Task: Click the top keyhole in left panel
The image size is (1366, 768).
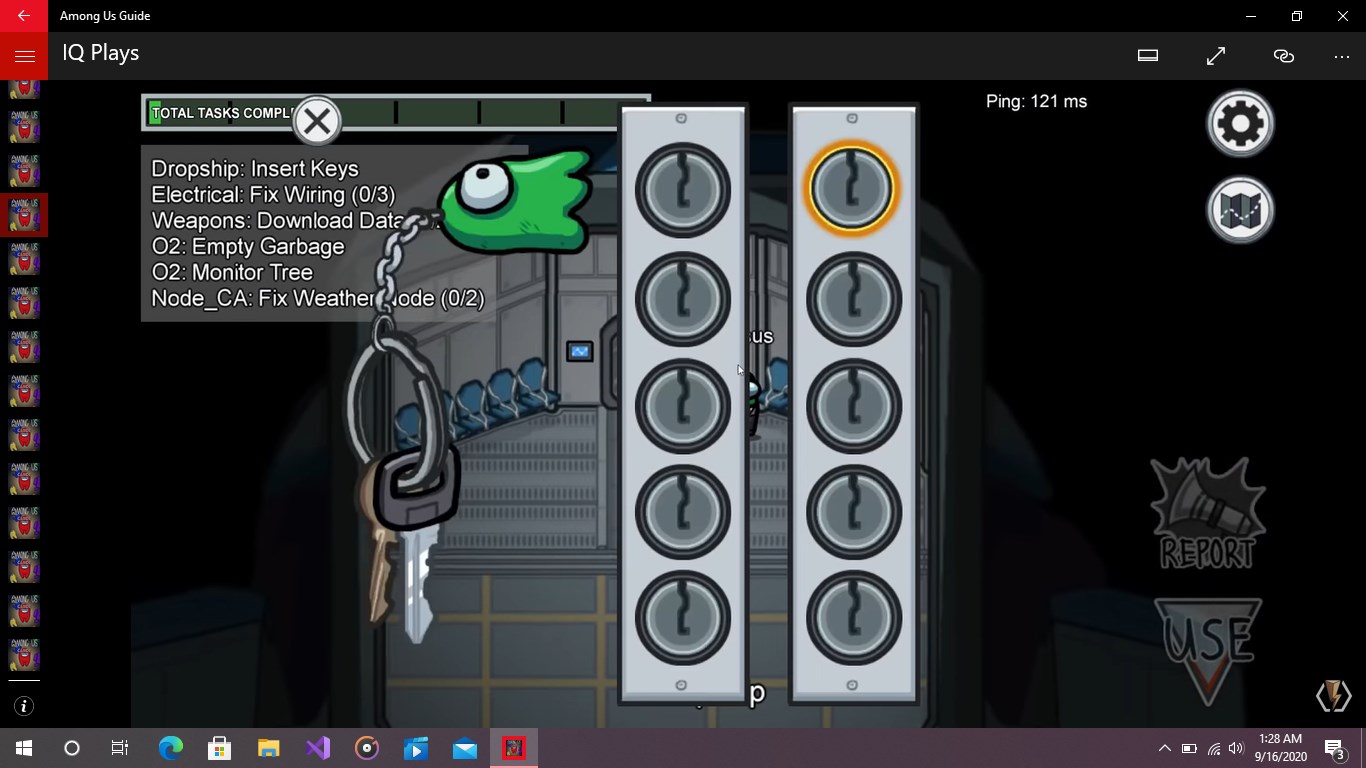Action: pyautogui.click(x=683, y=189)
